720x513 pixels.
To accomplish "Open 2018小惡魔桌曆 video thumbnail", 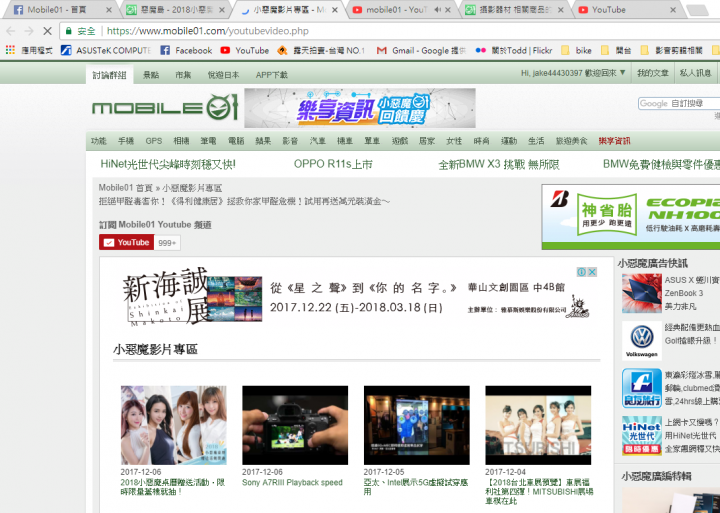I will click(x=174, y=425).
